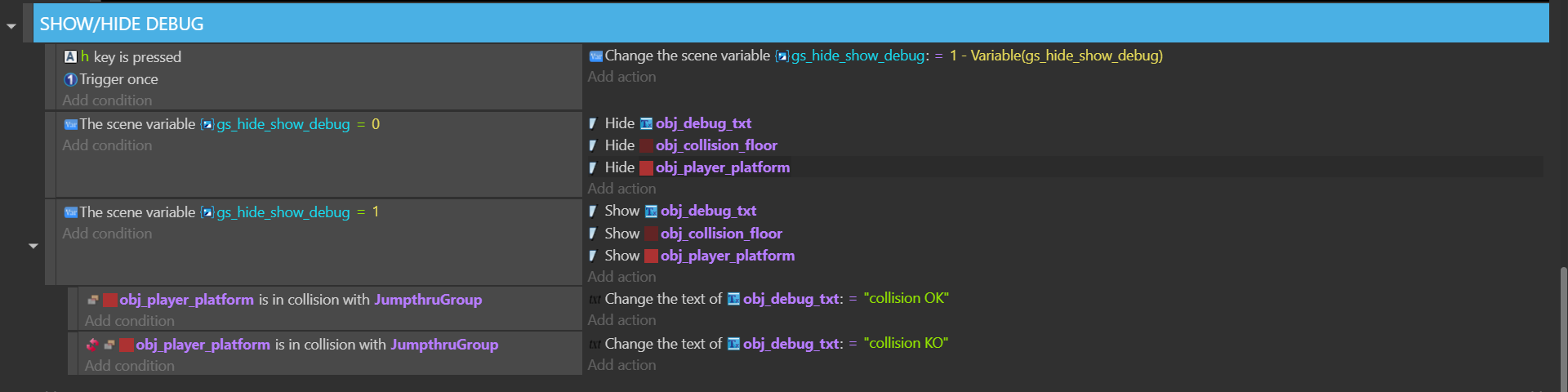Click 'Add action' under the 'collision KO' text action
Screen dimensions: 1568x392
(x=621, y=365)
